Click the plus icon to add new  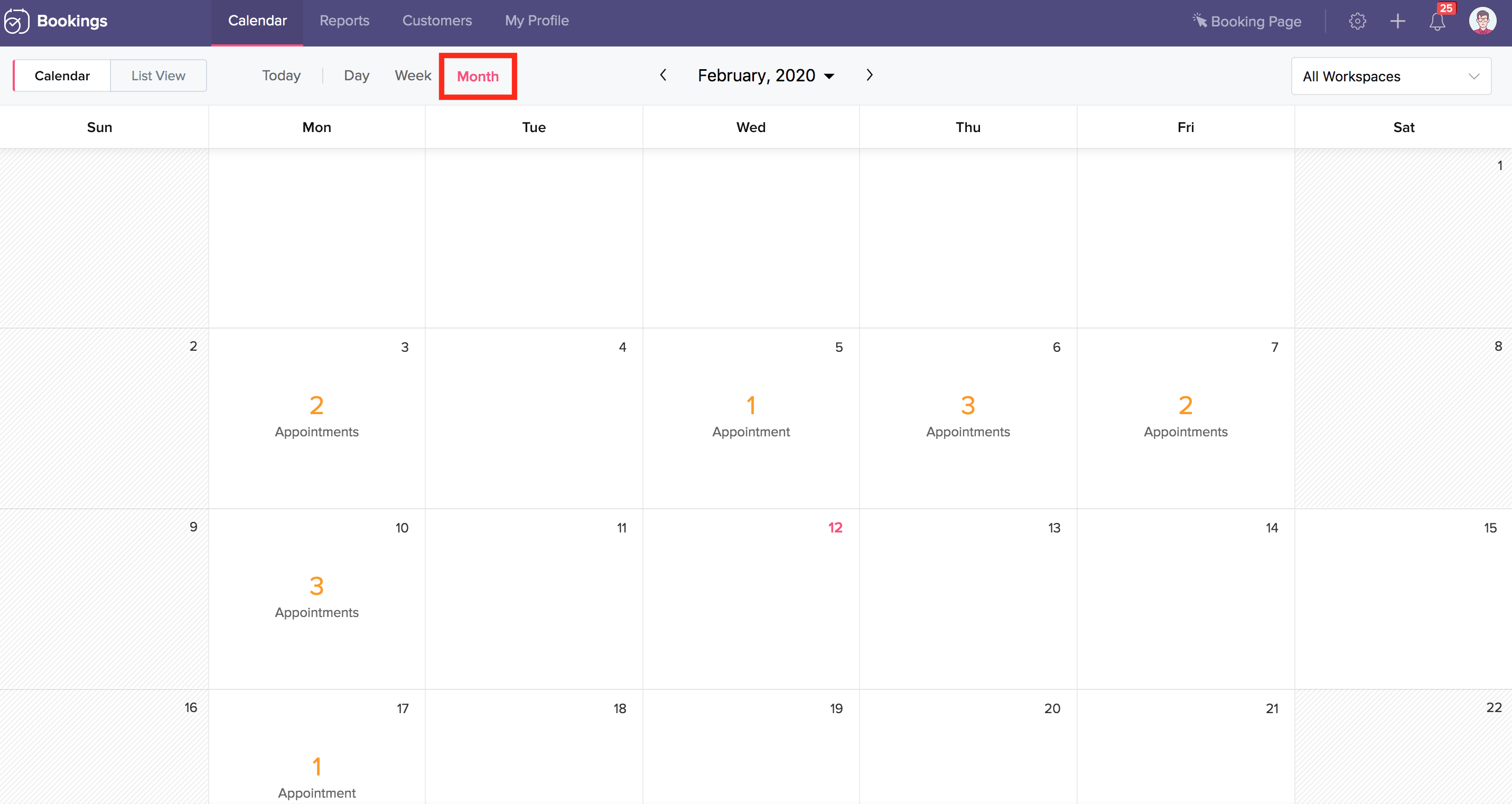click(1397, 21)
